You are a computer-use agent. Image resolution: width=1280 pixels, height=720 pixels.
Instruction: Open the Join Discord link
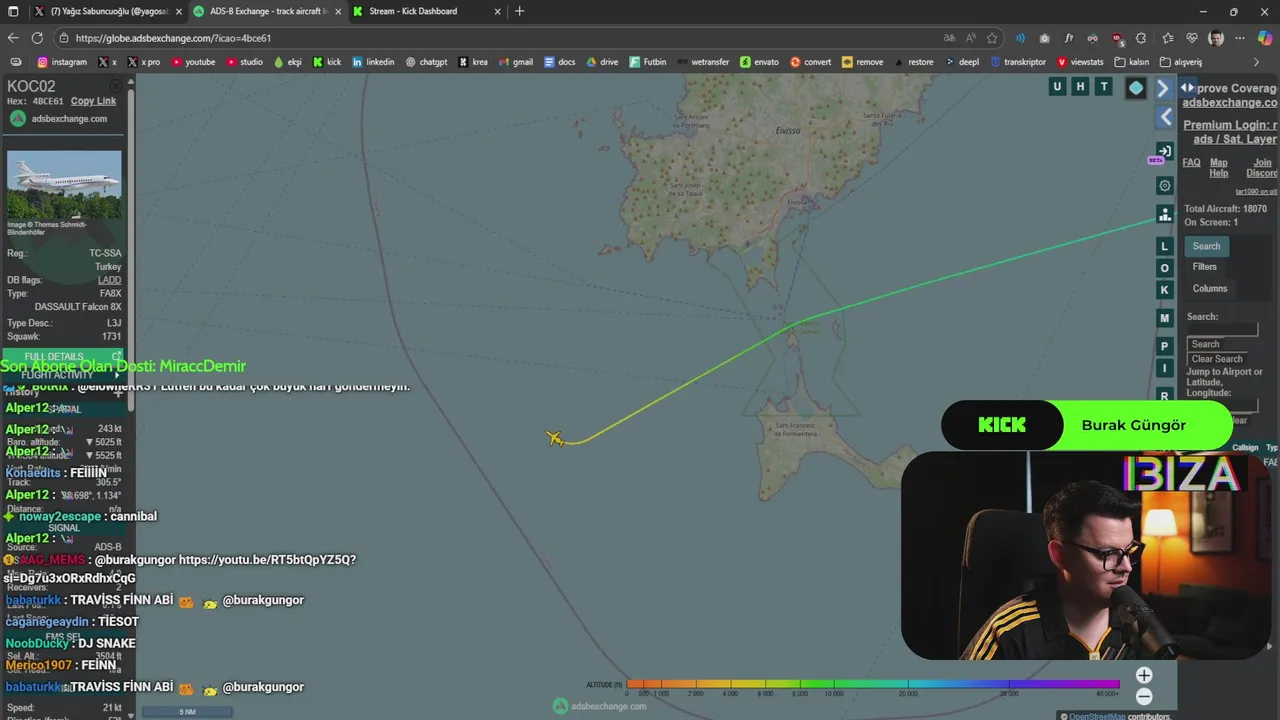pos(1262,168)
